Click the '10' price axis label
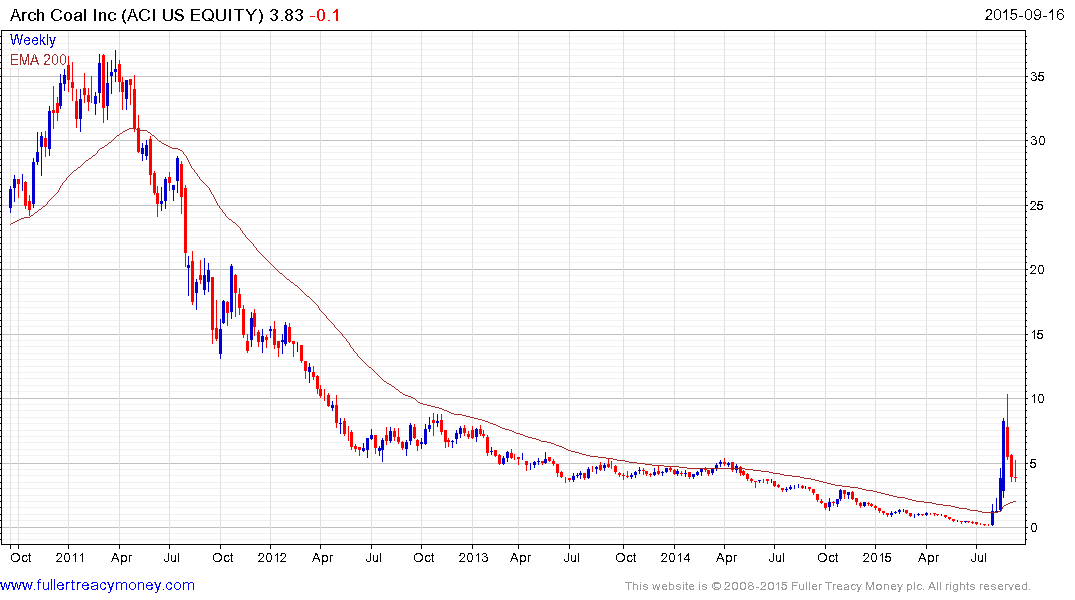Image resolution: width=1075 pixels, height=600 pixels. 1037,399
